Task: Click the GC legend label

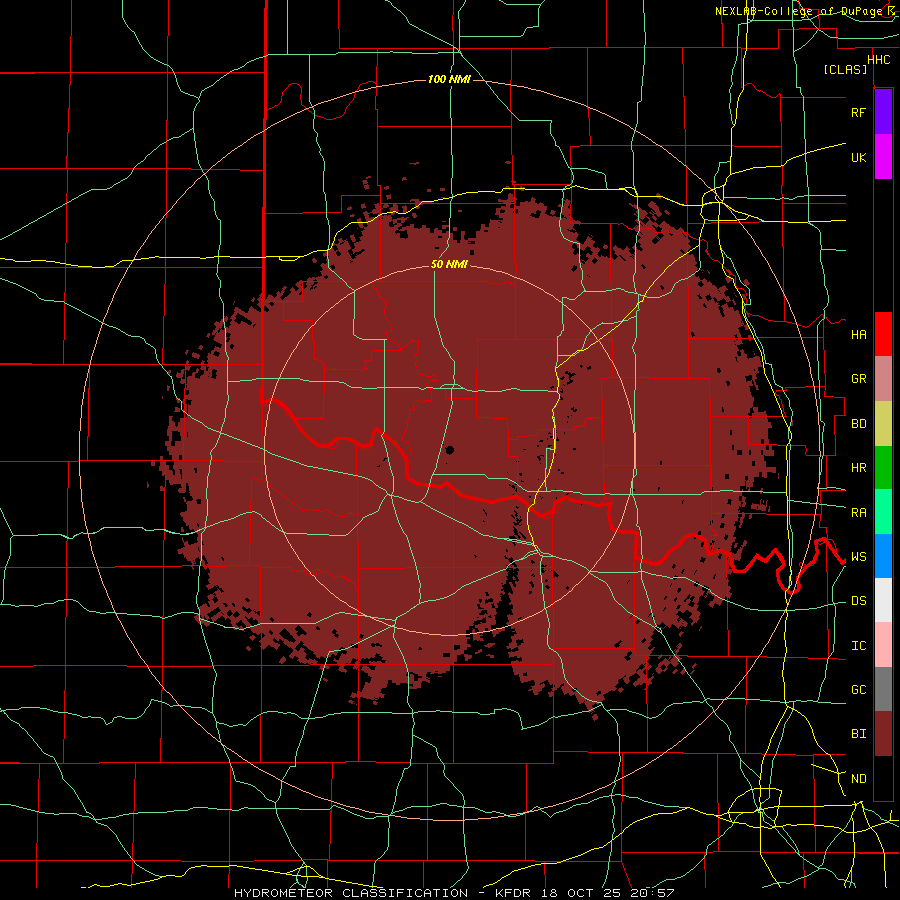Action: 858,690
